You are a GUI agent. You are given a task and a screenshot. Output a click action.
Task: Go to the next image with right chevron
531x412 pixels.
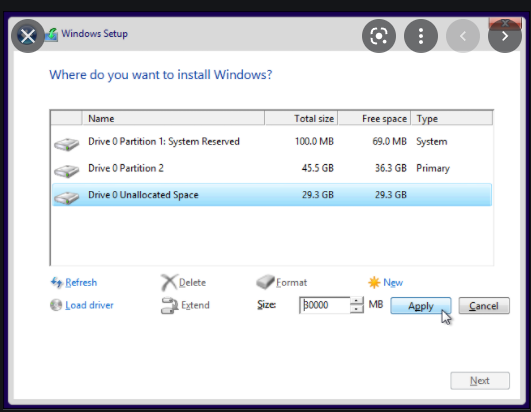pos(505,36)
